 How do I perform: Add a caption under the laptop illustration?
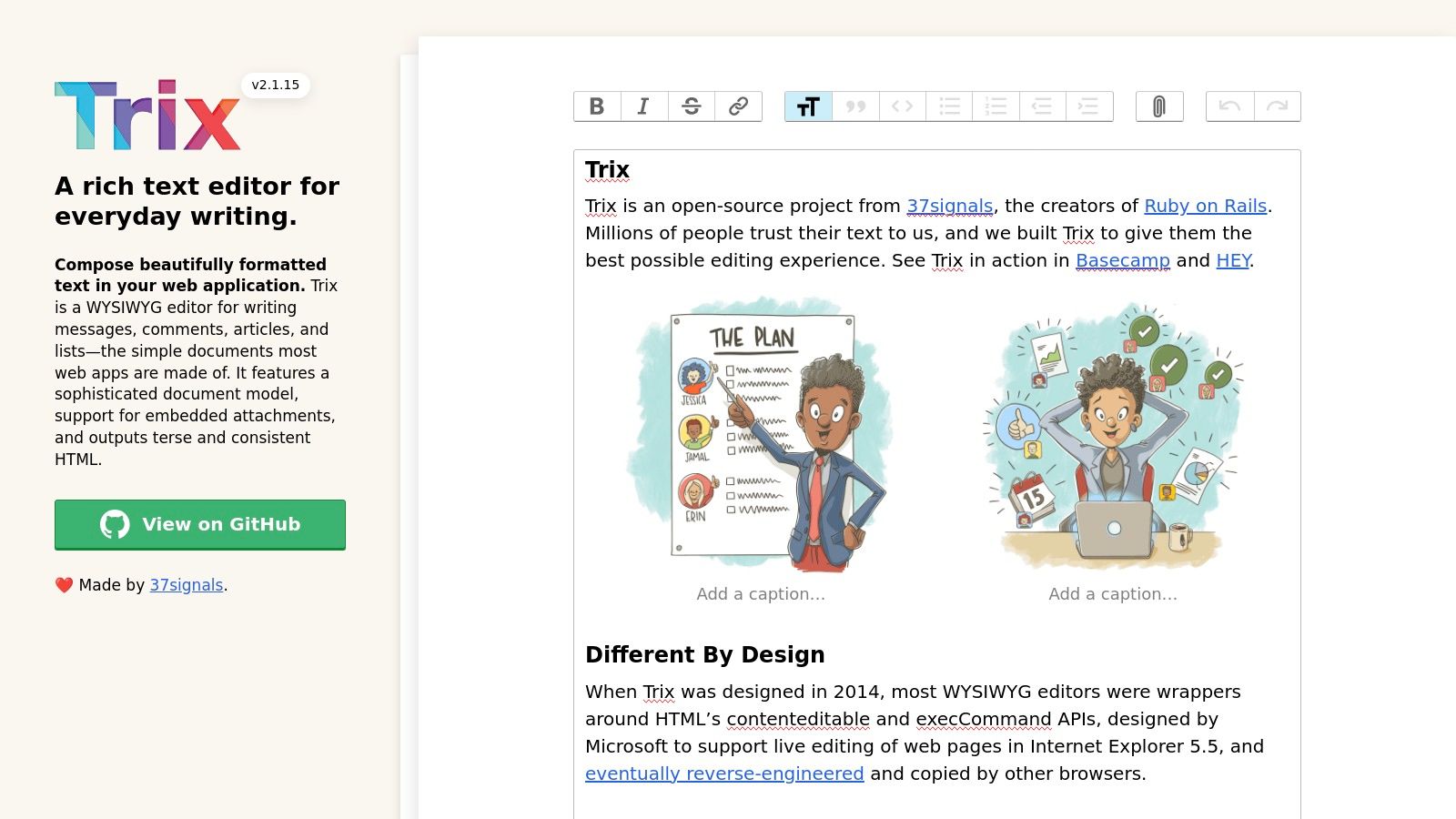point(1112,594)
